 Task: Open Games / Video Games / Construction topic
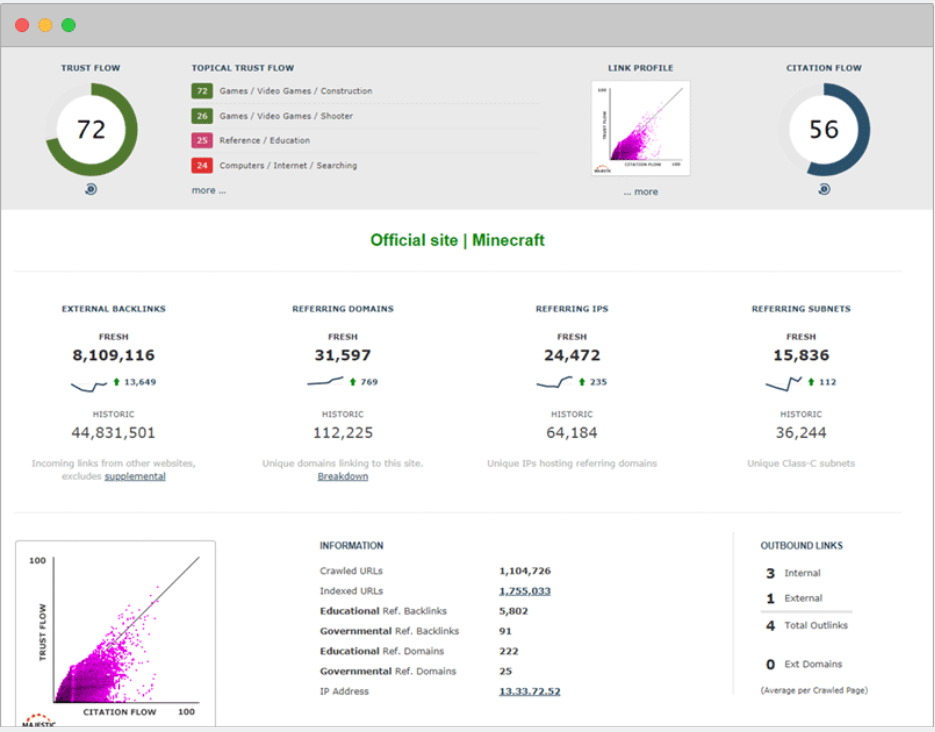[296, 91]
